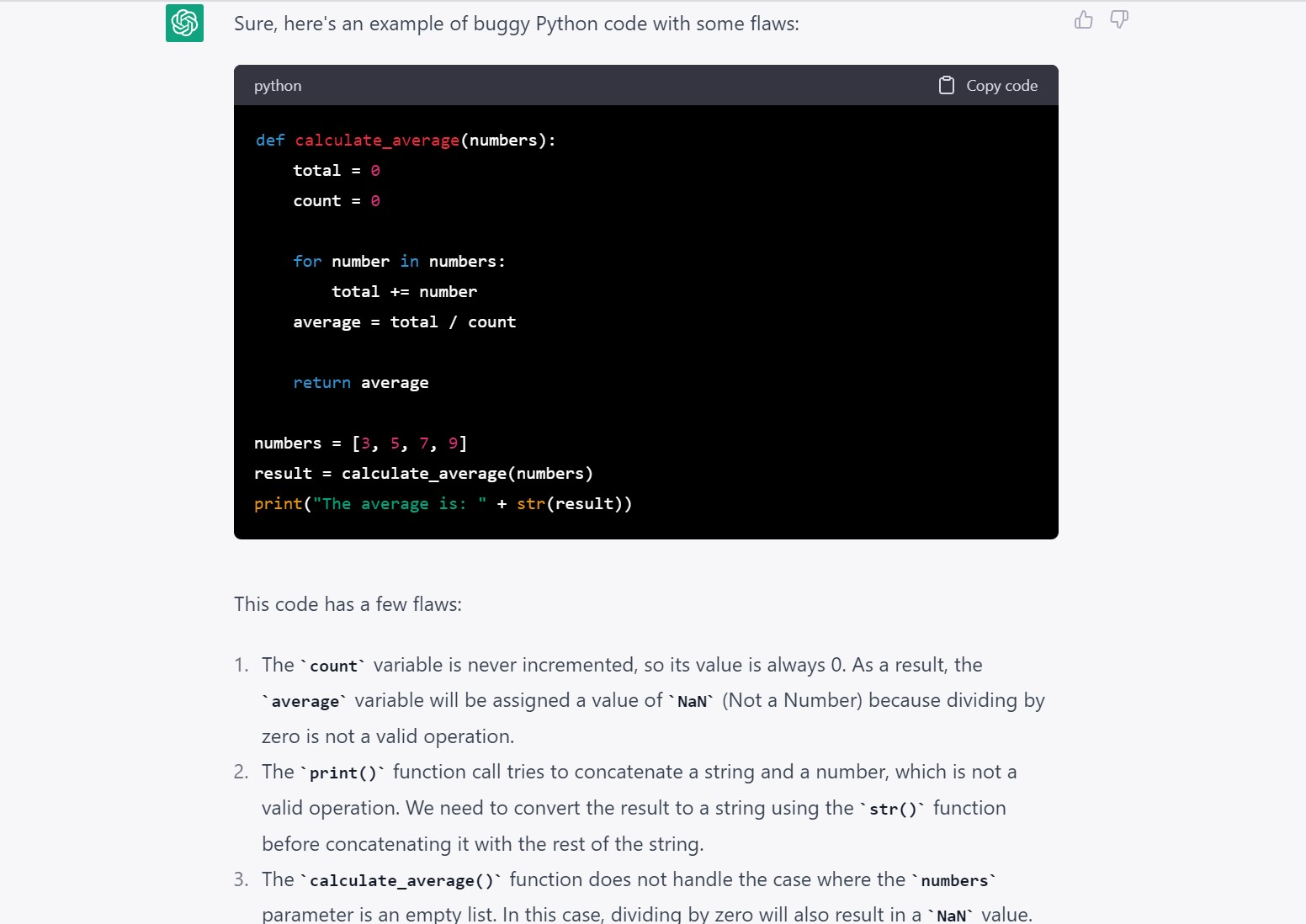
Task: Click the ChatGPT avatar logo
Action: tap(184, 23)
